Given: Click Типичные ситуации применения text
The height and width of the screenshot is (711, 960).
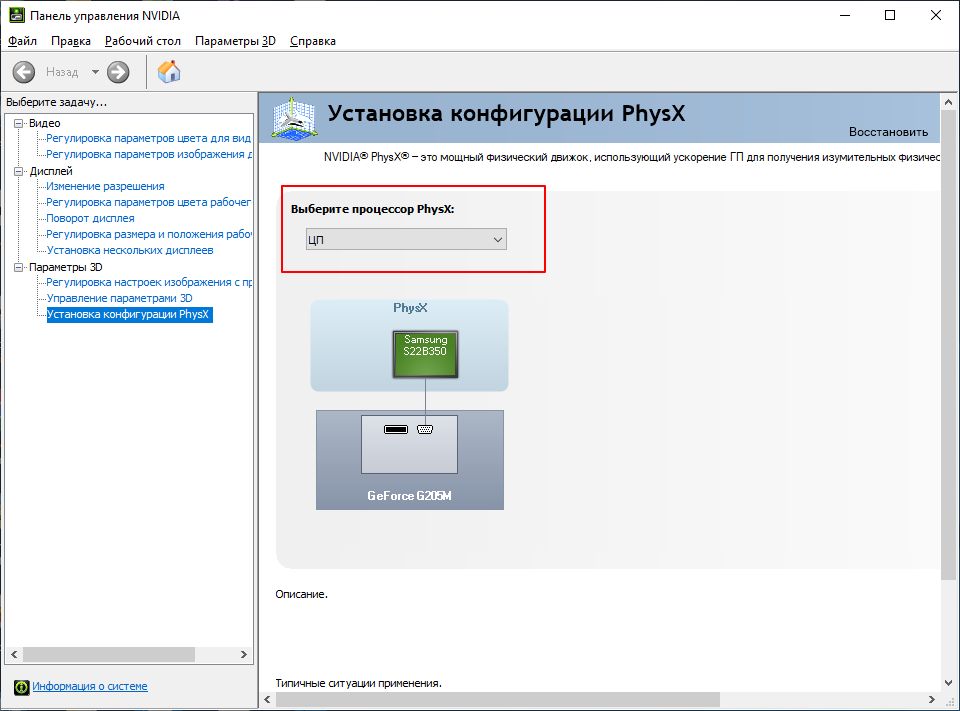Looking at the screenshot, I should coord(358,683).
